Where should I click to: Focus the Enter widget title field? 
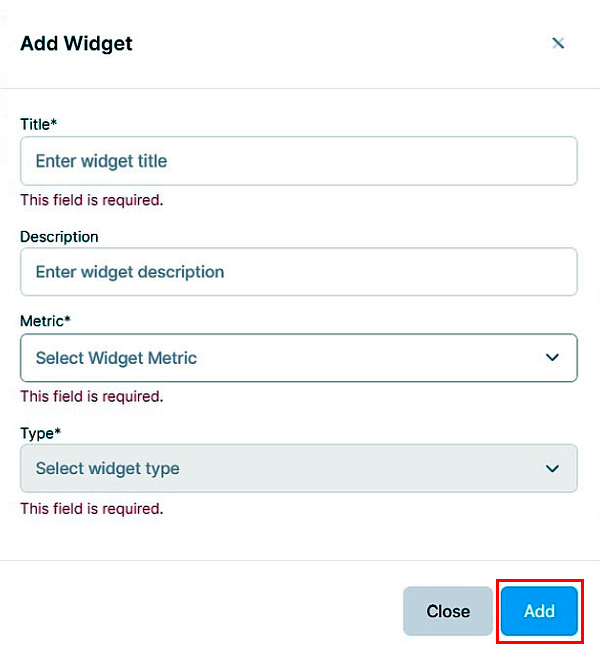coord(298,161)
